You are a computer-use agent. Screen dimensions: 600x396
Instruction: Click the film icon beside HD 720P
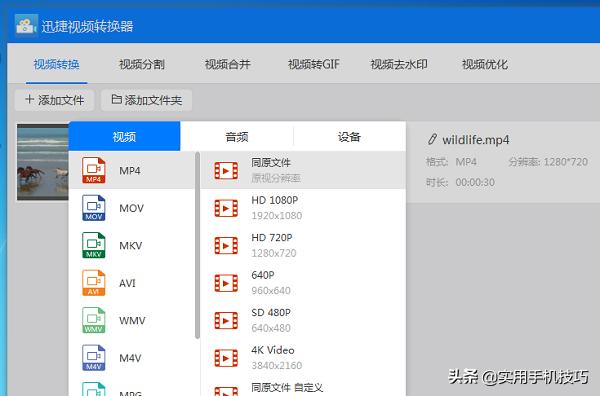226,246
